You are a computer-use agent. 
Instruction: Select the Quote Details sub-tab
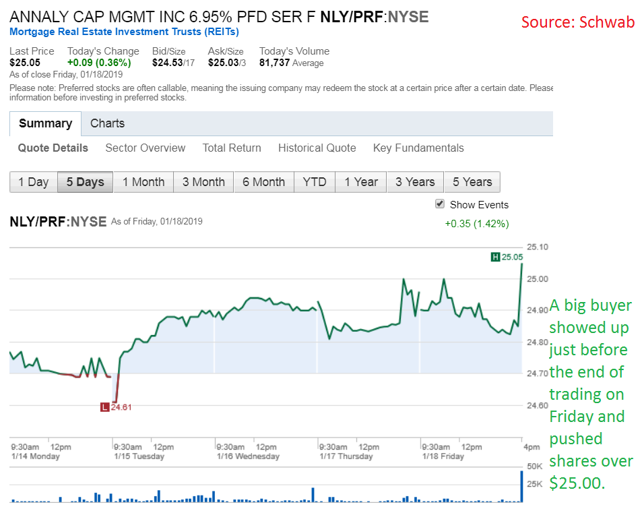[53, 148]
